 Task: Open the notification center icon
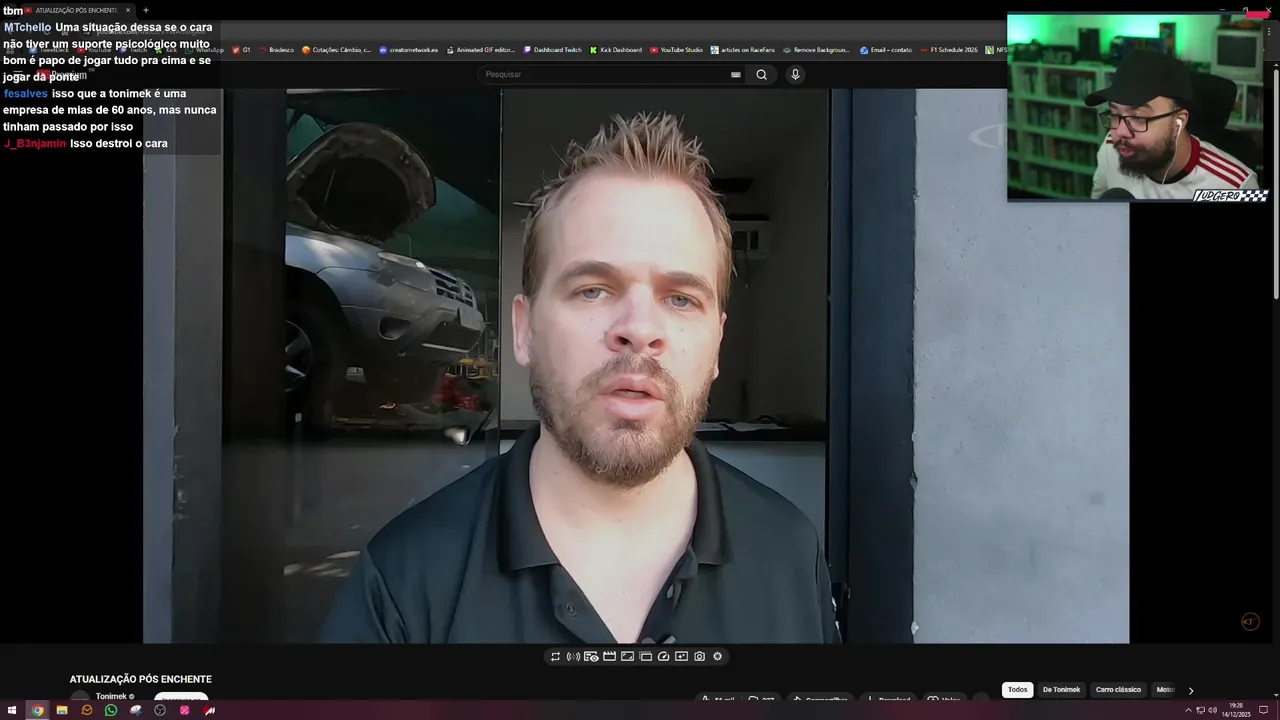point(1263,710)
